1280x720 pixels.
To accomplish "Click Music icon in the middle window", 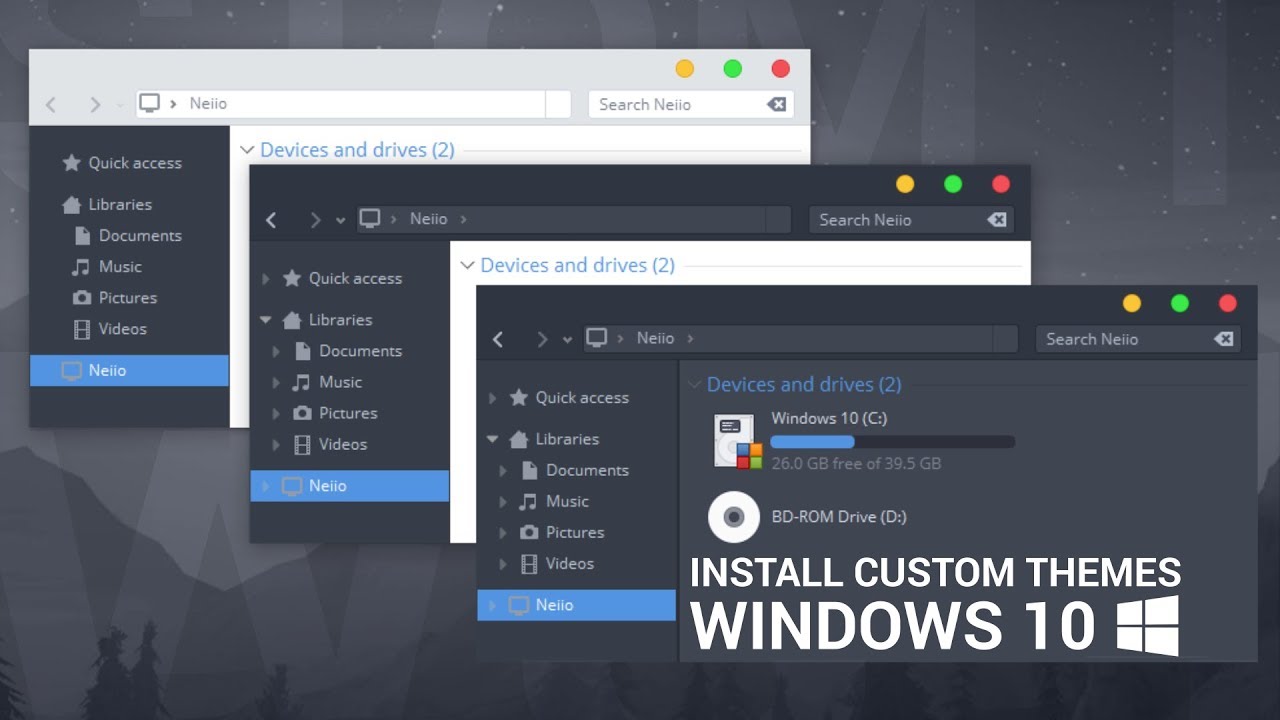I will (x=302, y=382).
